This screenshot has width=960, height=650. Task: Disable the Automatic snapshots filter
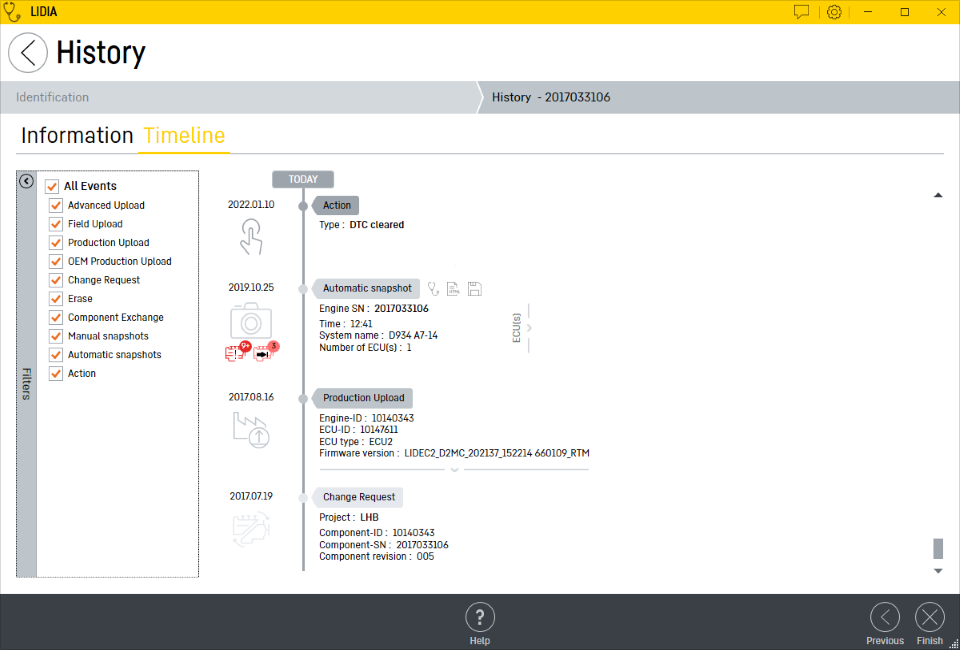56,355
